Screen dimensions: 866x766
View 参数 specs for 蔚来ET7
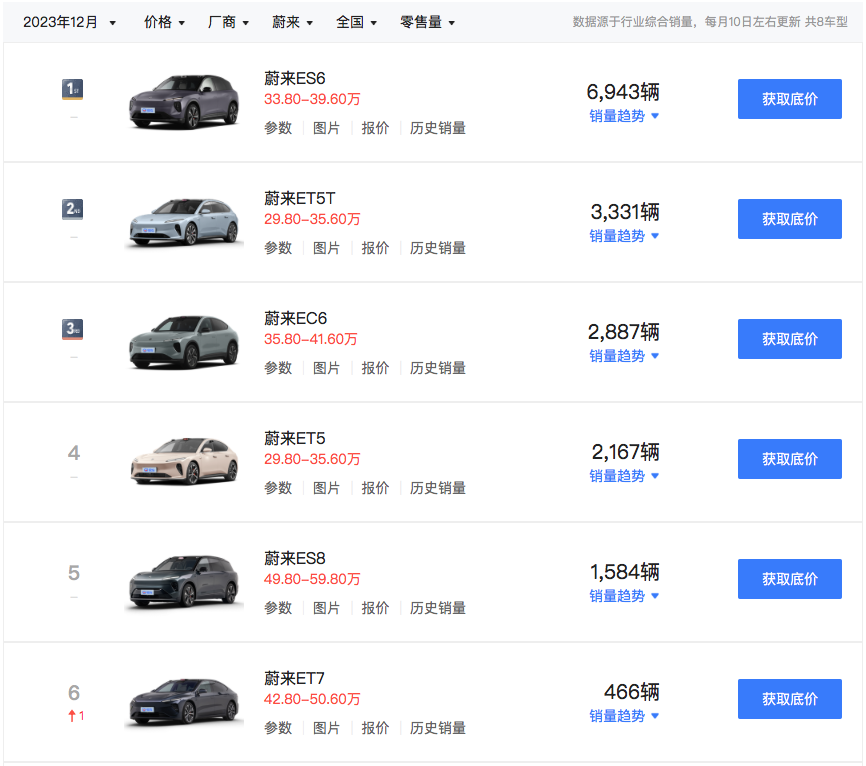coord(278,728)
